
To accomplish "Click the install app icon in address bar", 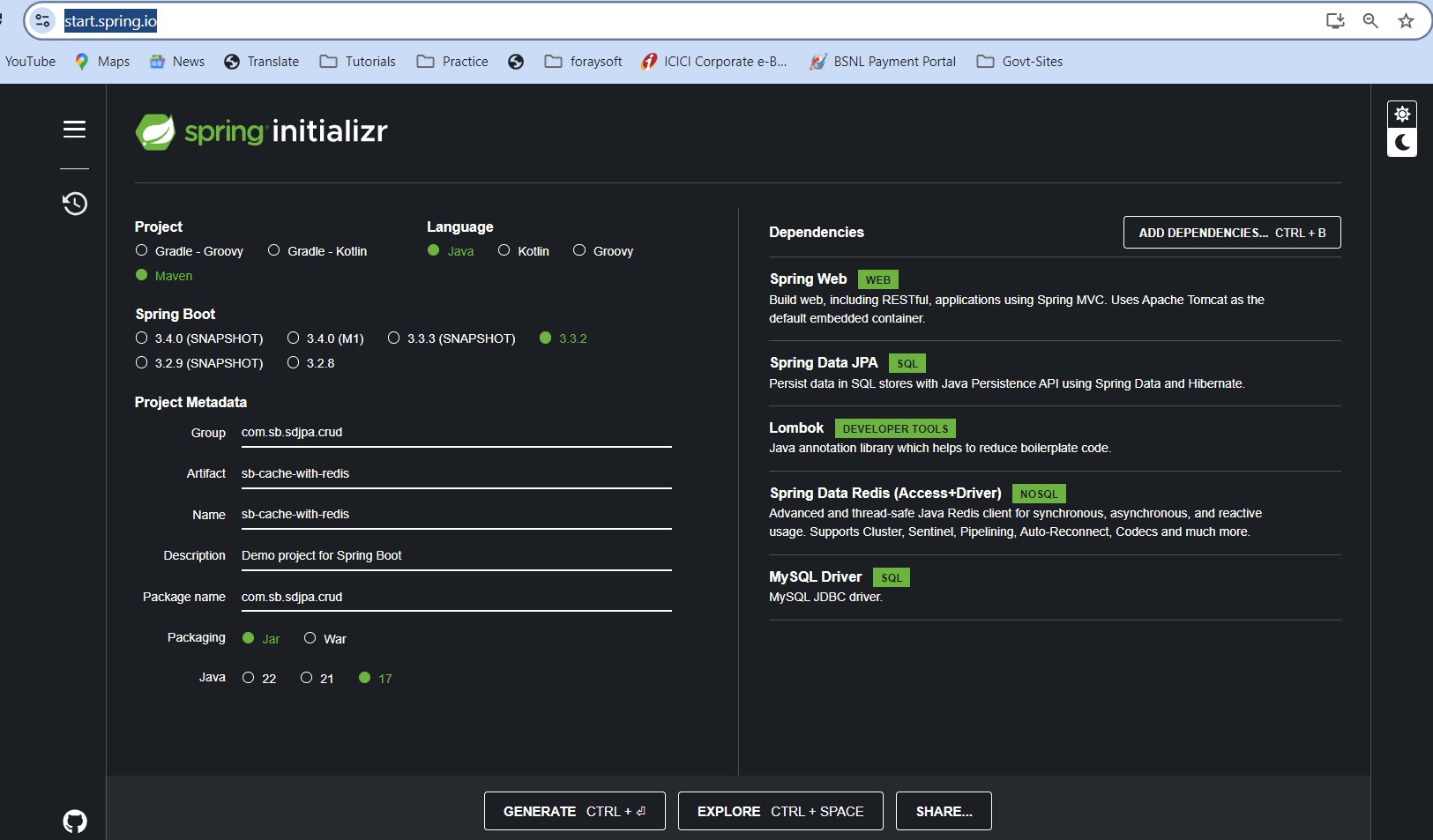I will (1335, 21).
